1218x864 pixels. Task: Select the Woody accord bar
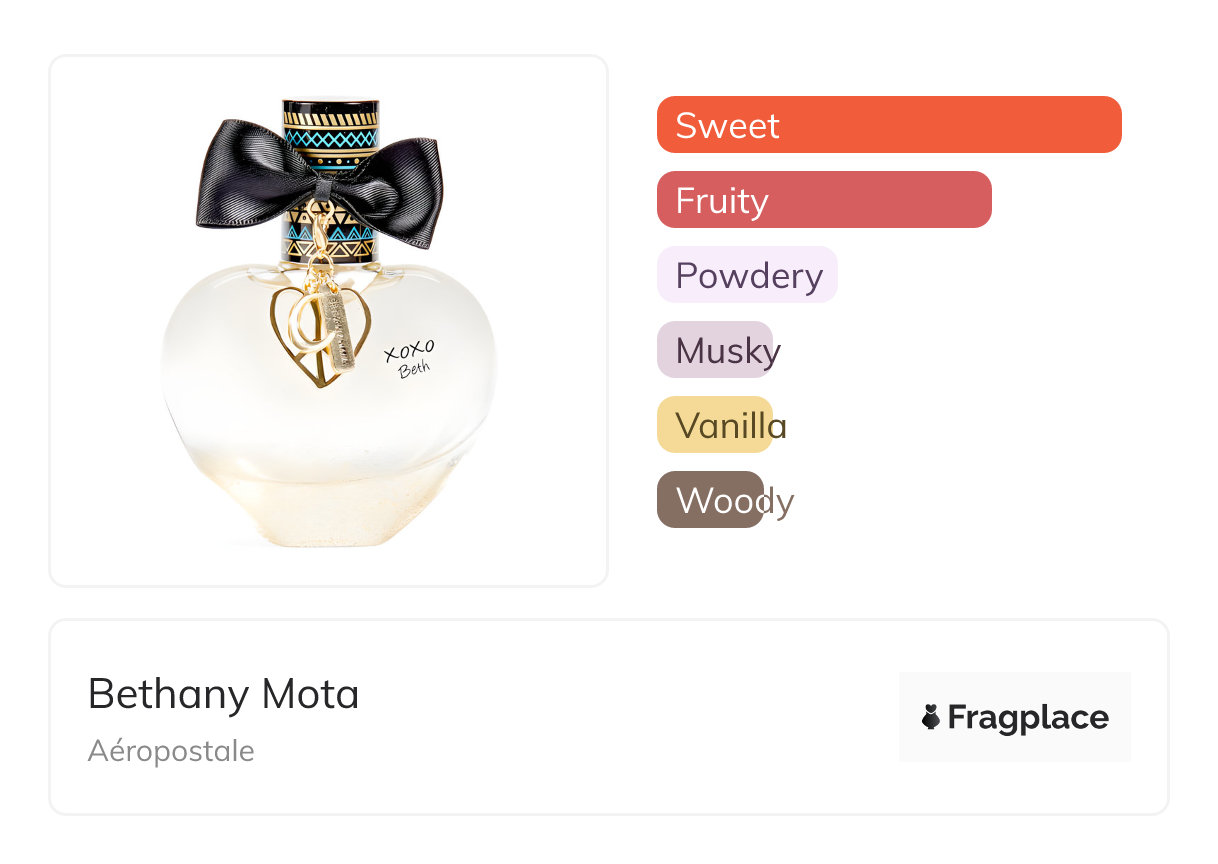[711, 500]
